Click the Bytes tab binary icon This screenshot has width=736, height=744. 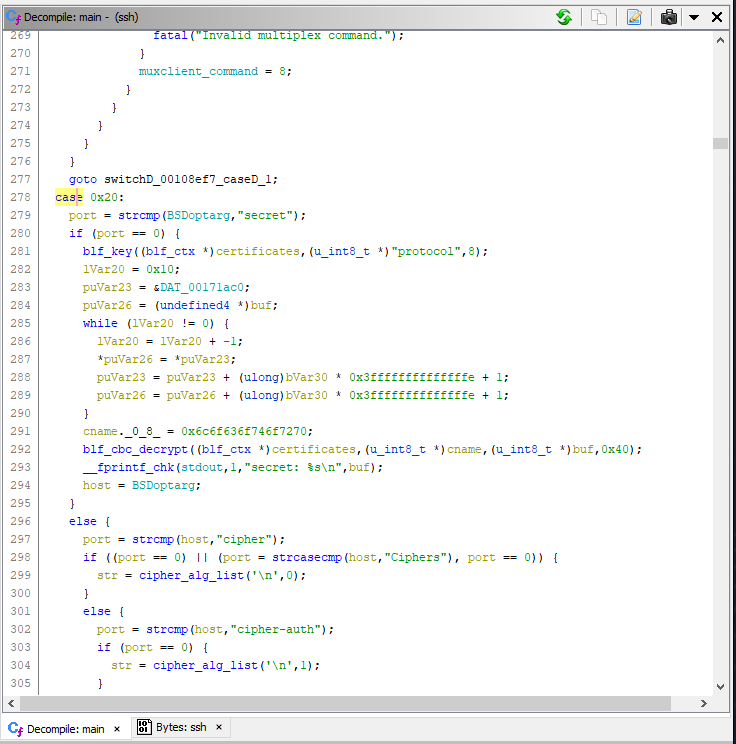tap(144, 727)
